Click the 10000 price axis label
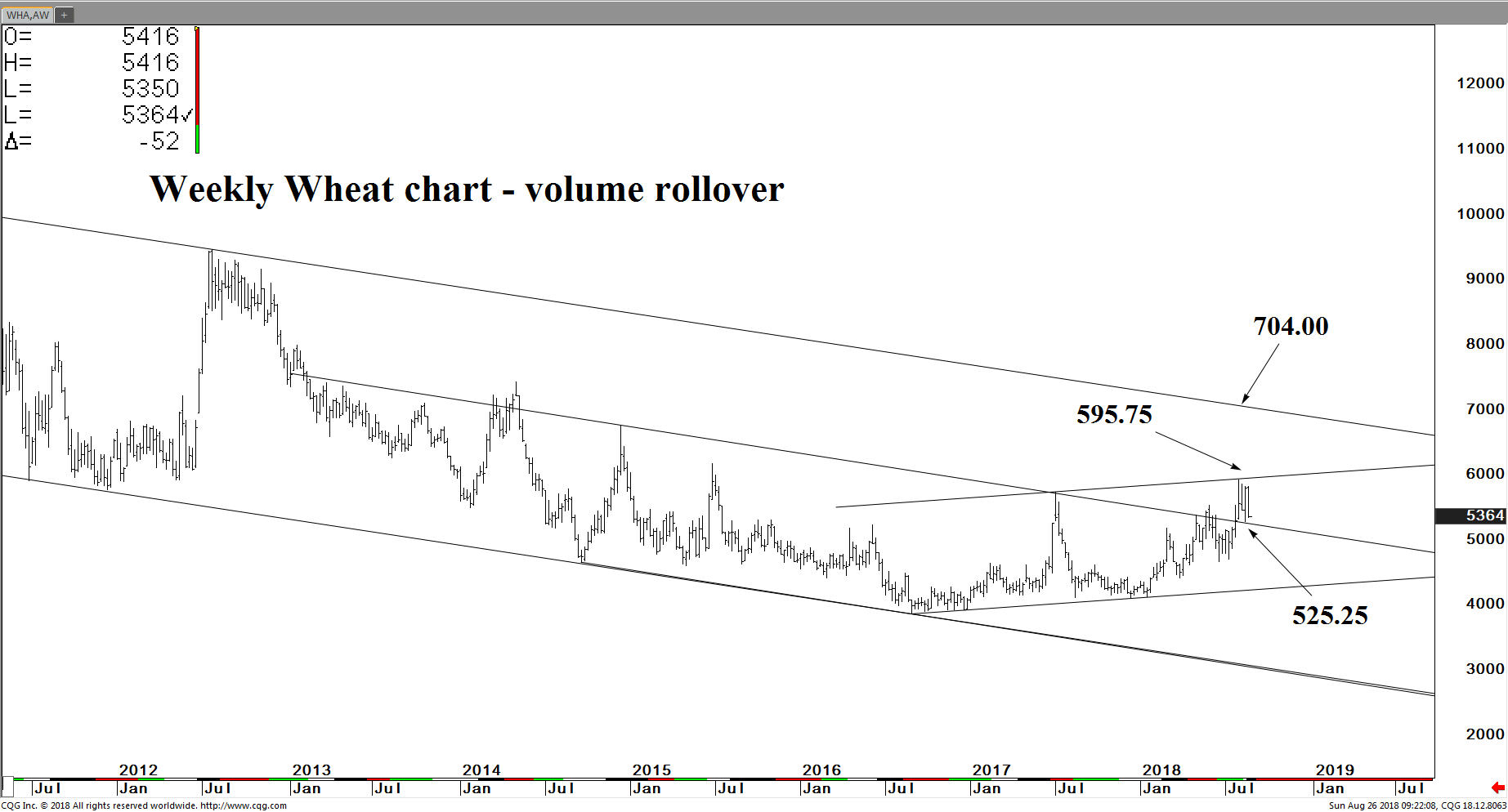1508x812 pixels. 1480,214
